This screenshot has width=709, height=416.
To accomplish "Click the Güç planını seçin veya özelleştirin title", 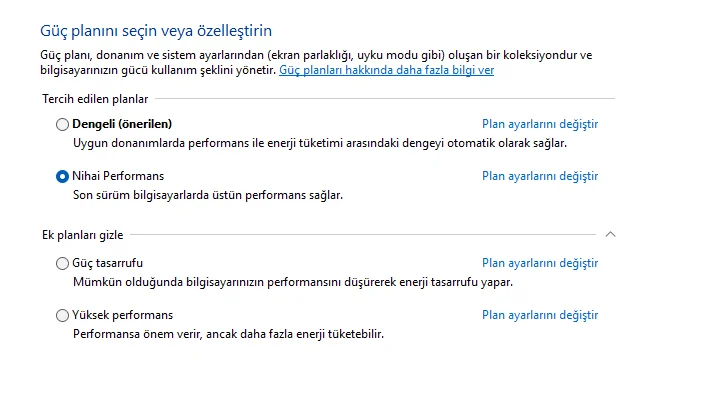I will 157,32.
